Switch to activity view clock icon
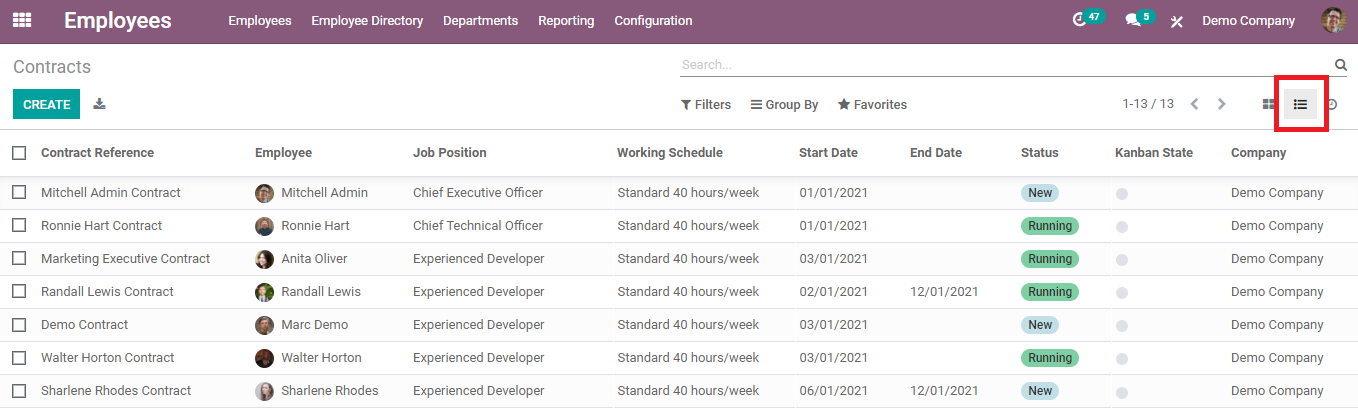The width and height of the screenshot is (1358, 411). click(x=1332, y=104)
